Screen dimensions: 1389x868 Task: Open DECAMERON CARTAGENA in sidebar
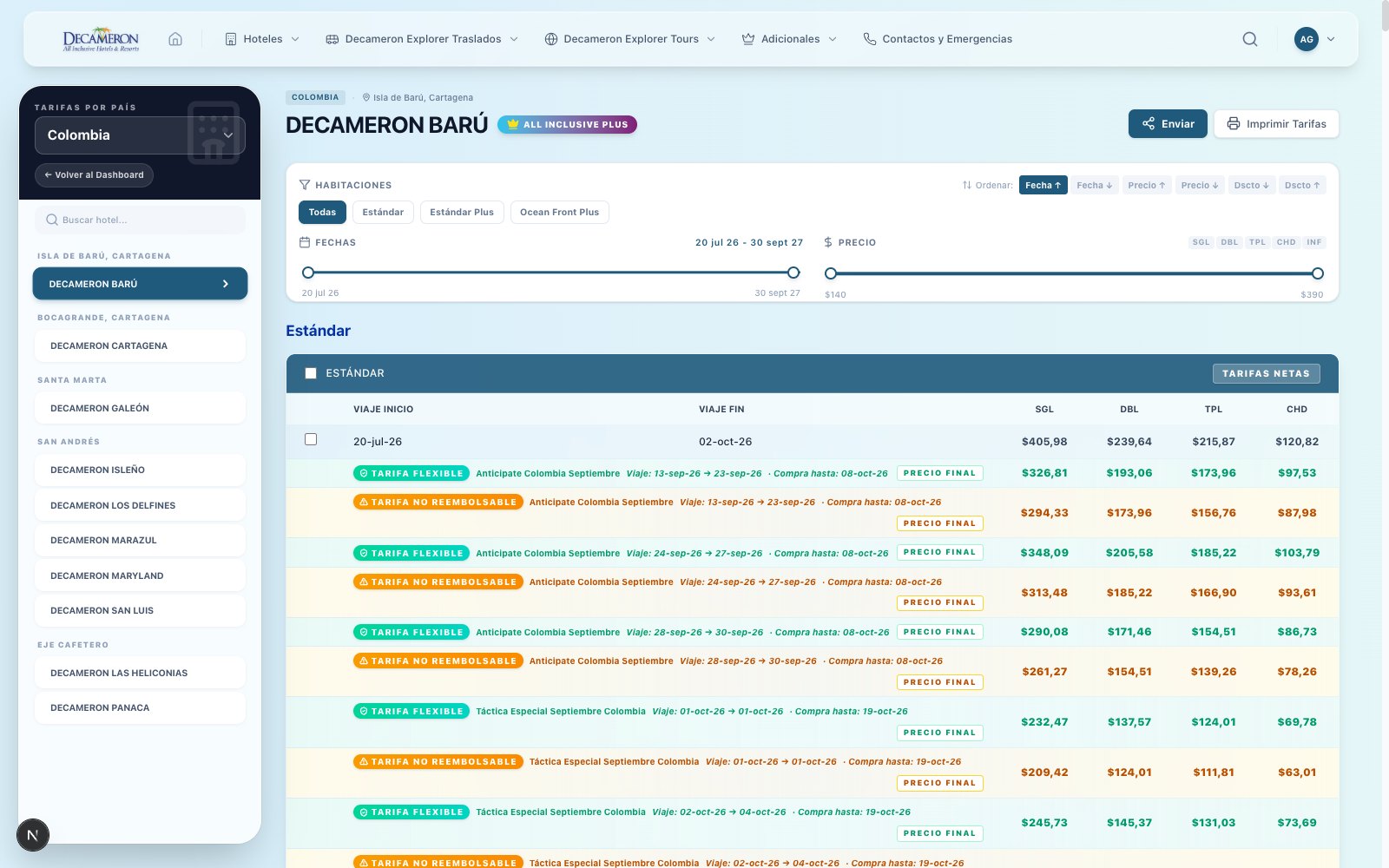coord(140,345)
